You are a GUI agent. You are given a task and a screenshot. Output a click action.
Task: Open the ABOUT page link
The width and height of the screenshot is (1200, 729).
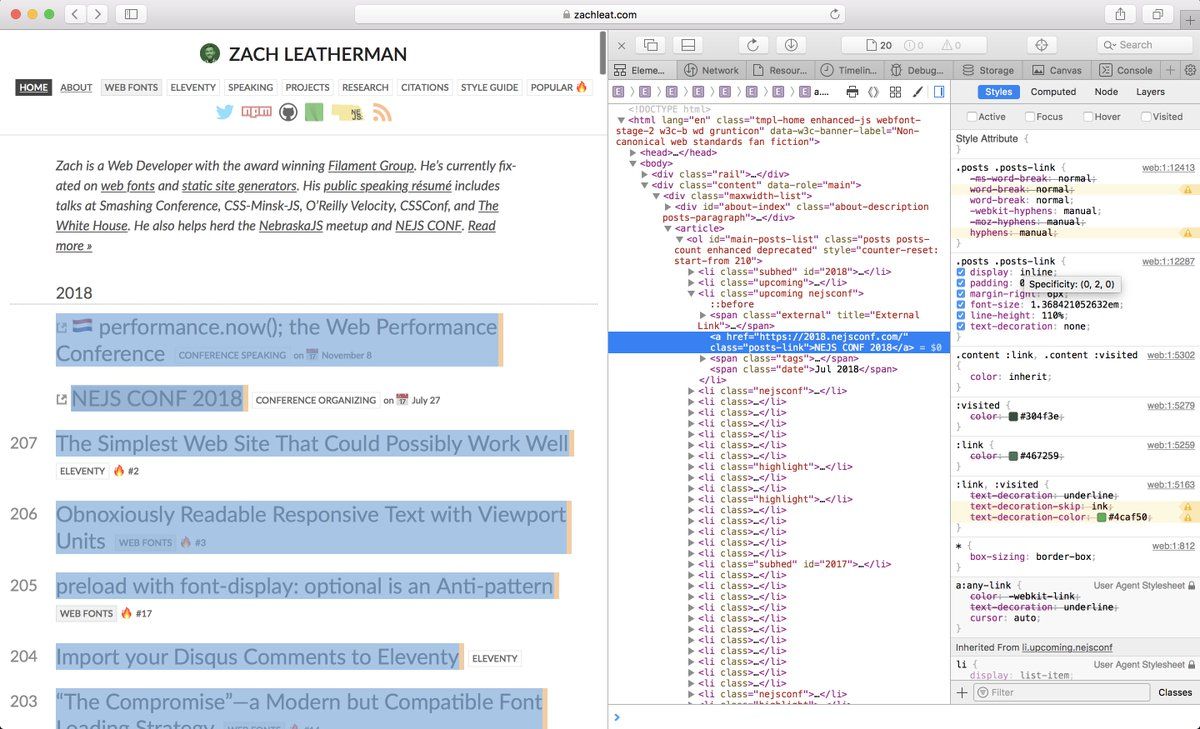(x=76, y=87)
